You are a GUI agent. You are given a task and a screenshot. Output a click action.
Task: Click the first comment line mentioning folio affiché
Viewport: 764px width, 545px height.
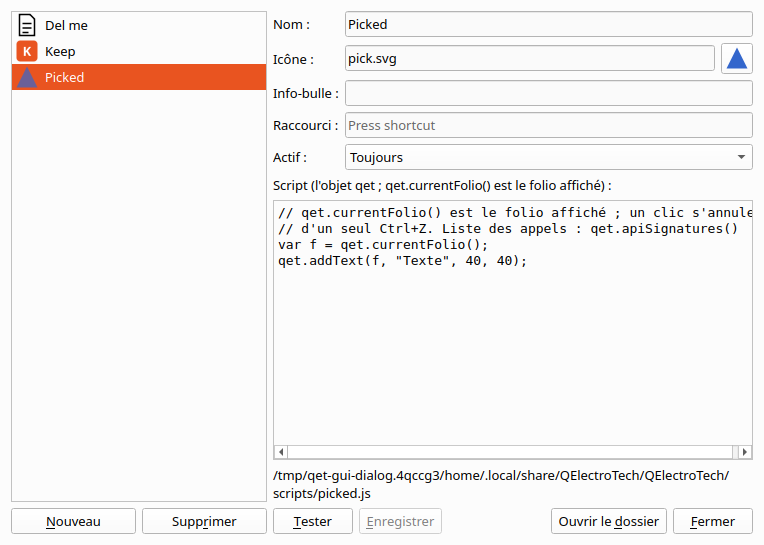[515, 213]
